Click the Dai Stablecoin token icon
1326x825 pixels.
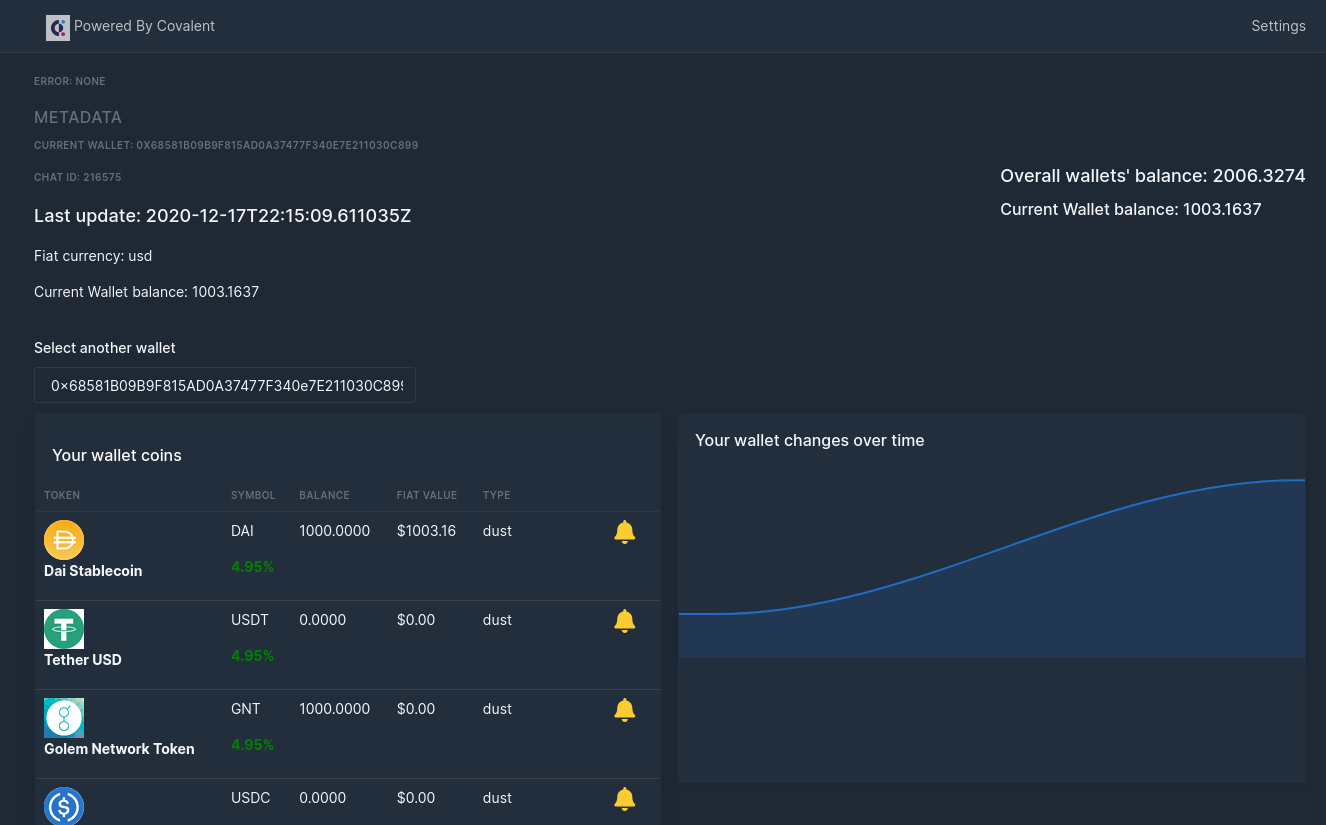click(64, 540)
